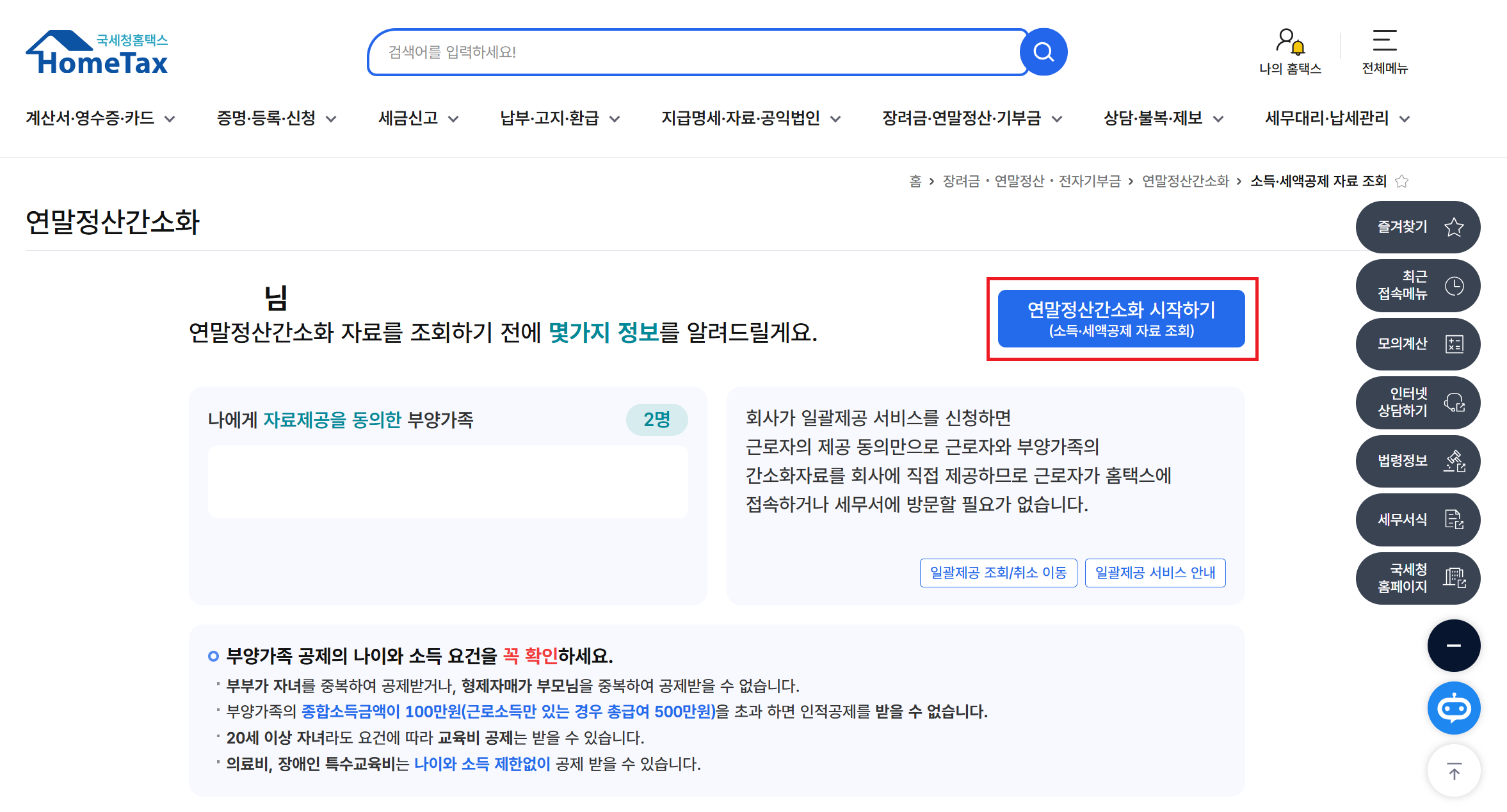The width and height of the screenshot is (1507, 812).
Task: Click the text 나에게 자료제공을 동의한 부양가족
Action: coord(341,420)
